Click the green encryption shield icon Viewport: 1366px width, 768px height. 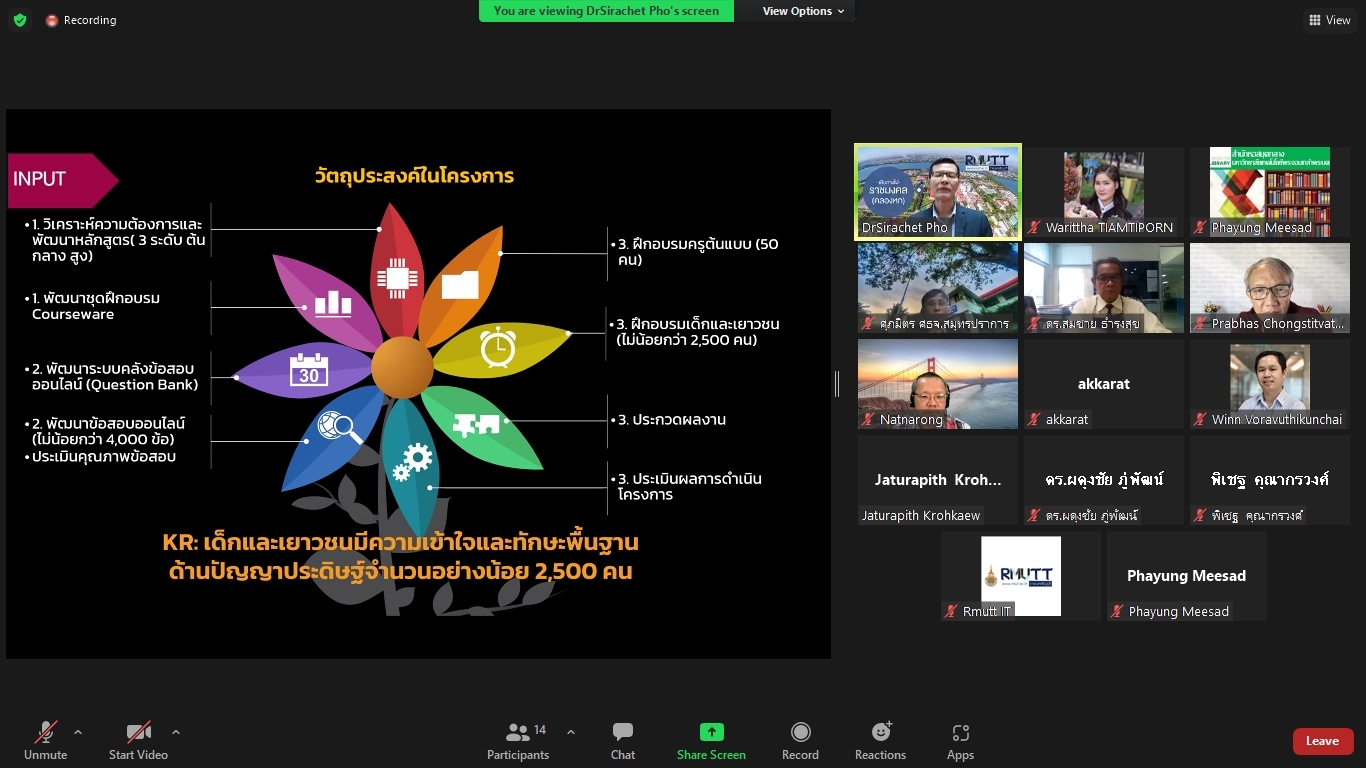pyautogui.click(x=20, y=20)
